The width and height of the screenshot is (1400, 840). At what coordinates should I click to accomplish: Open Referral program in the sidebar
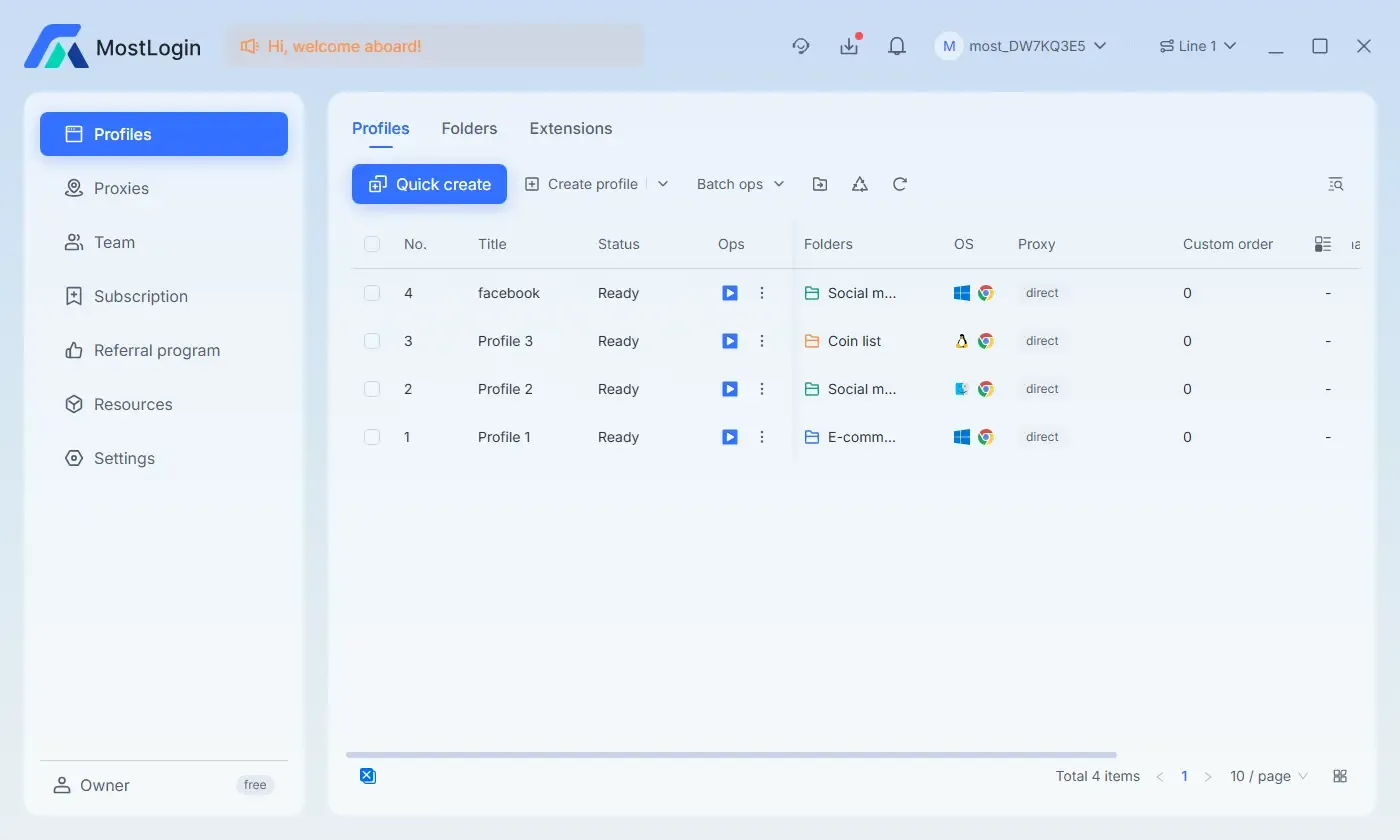[164, 350]
